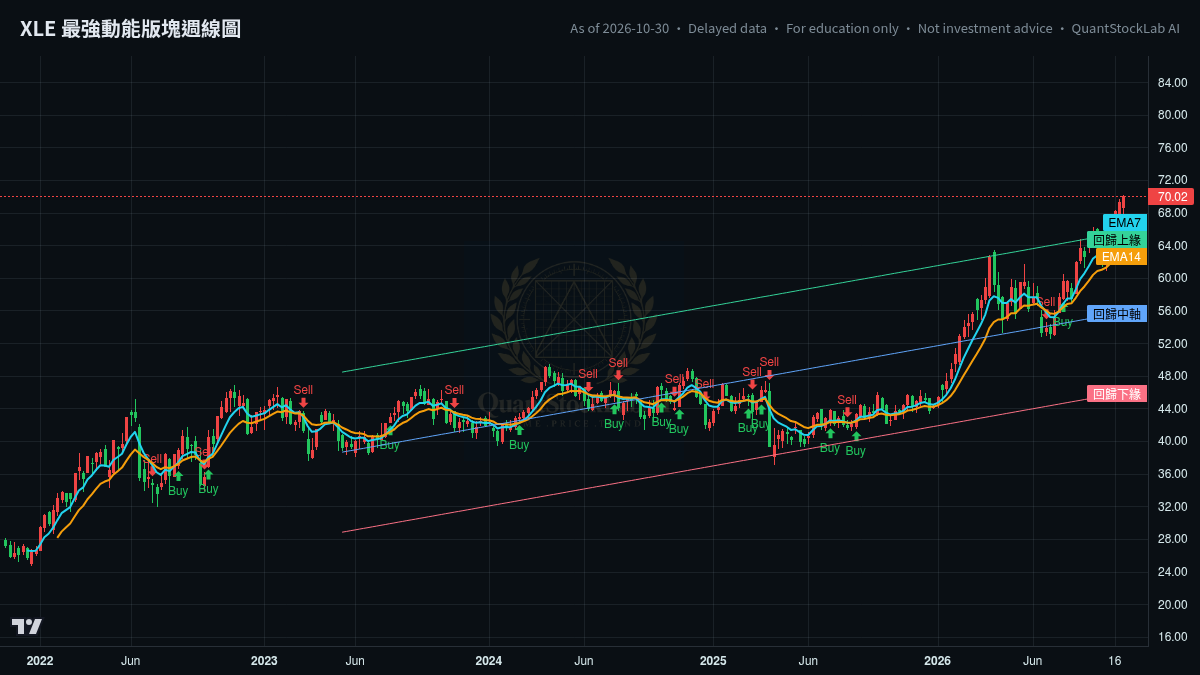
Task: Select the EMA7 cyan label
Action: [1124, 222]
